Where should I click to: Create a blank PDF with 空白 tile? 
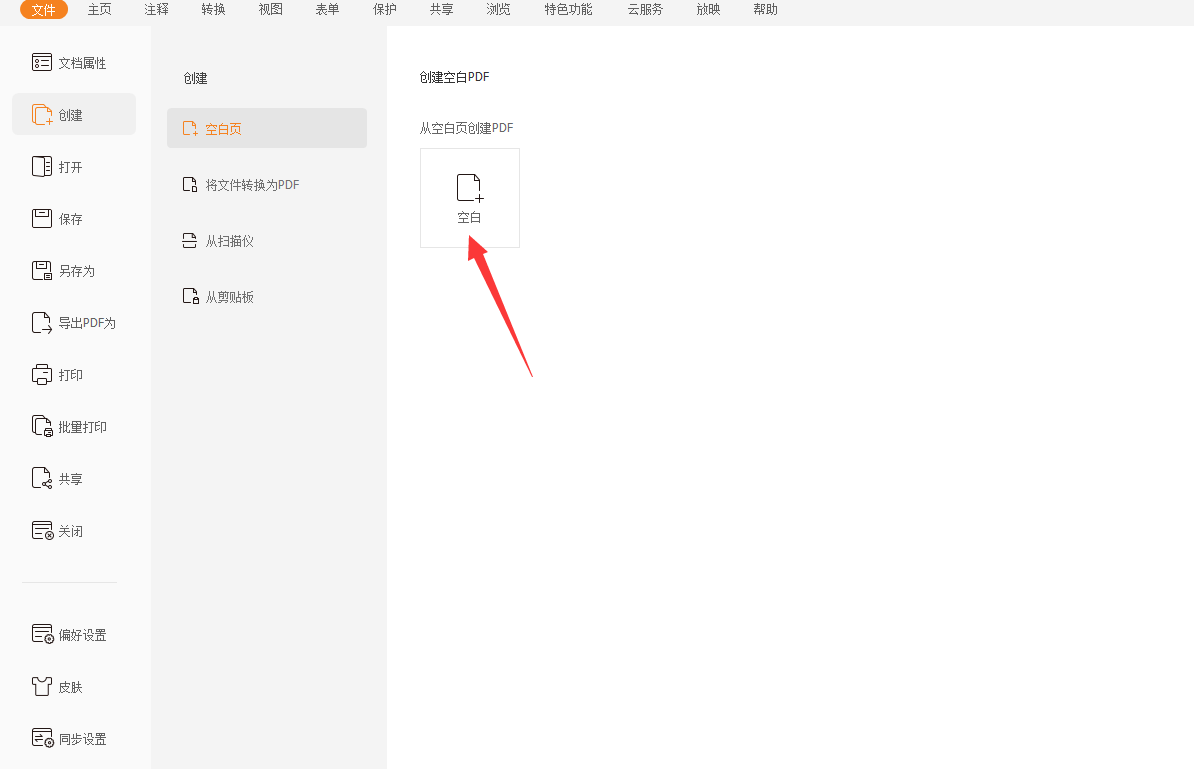tap(469, 198)
